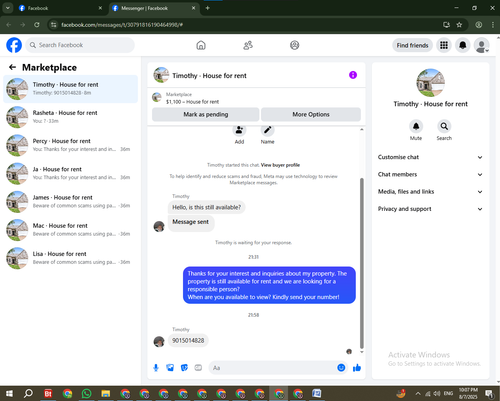
Task: Open Lisa · House for rent conversation
Action: coord(70,258)
